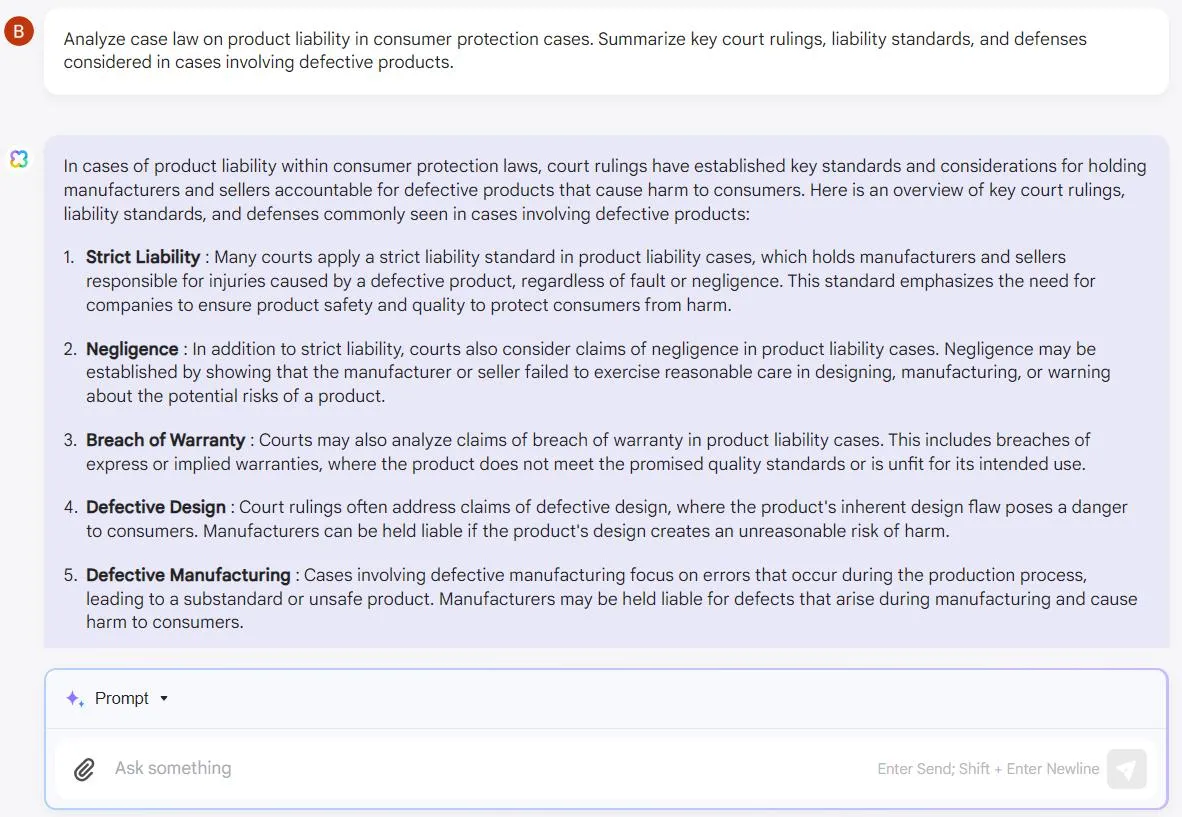Click the response's introductory paragraph

605,190
